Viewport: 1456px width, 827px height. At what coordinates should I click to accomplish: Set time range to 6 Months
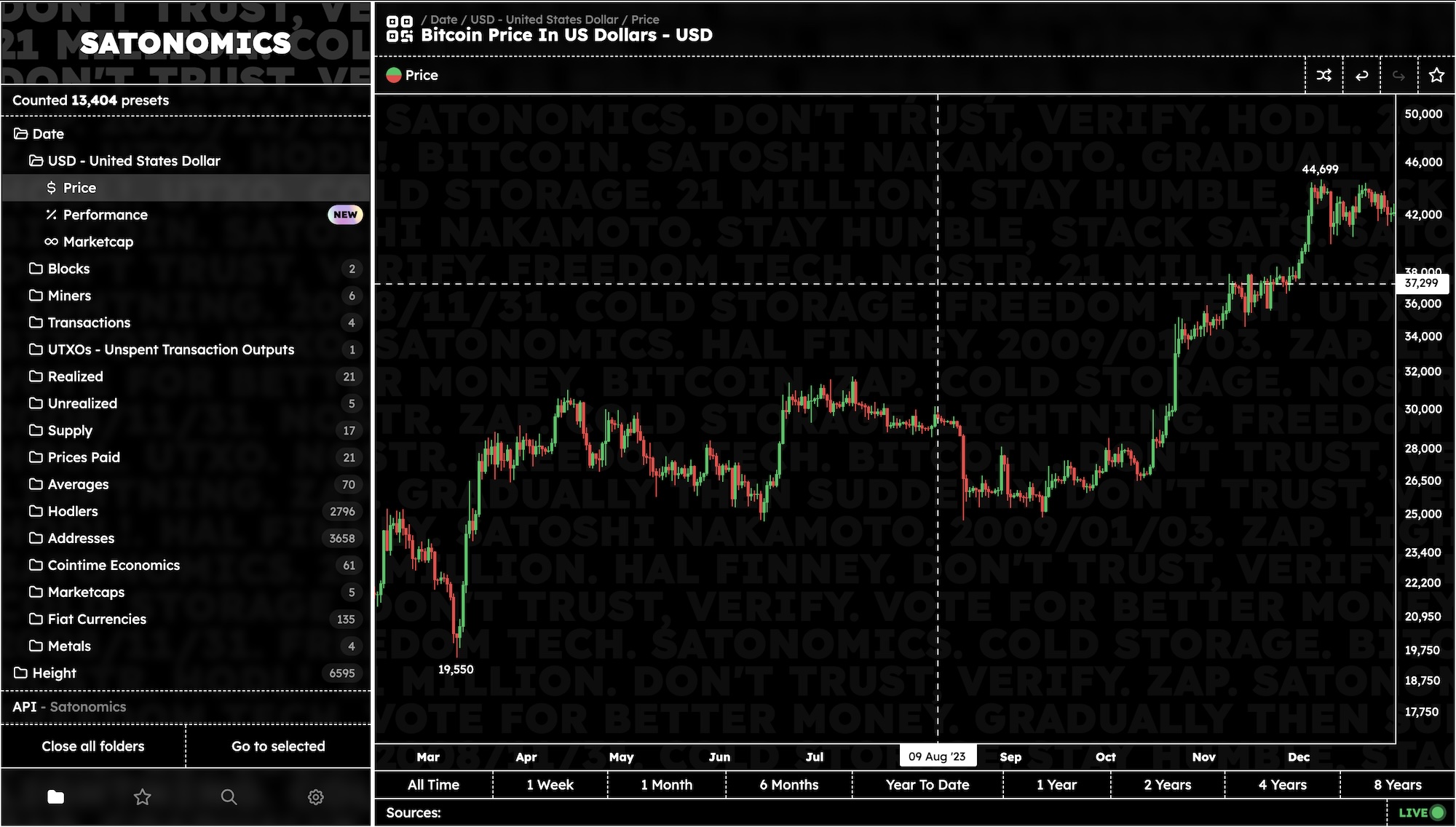pyautogui.click(x=789, y=785)
